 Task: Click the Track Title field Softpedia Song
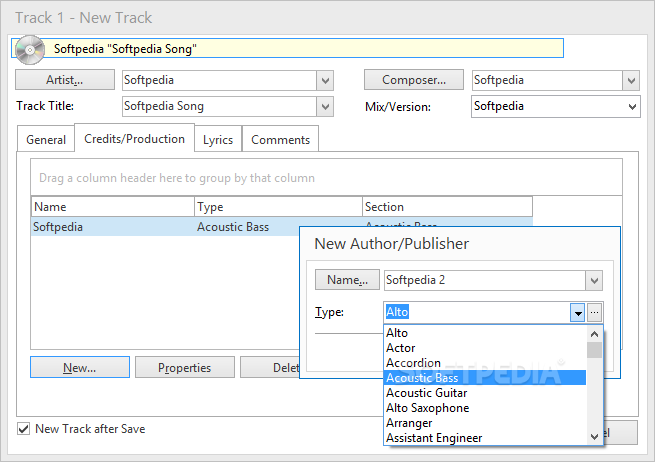click(220, 107)
